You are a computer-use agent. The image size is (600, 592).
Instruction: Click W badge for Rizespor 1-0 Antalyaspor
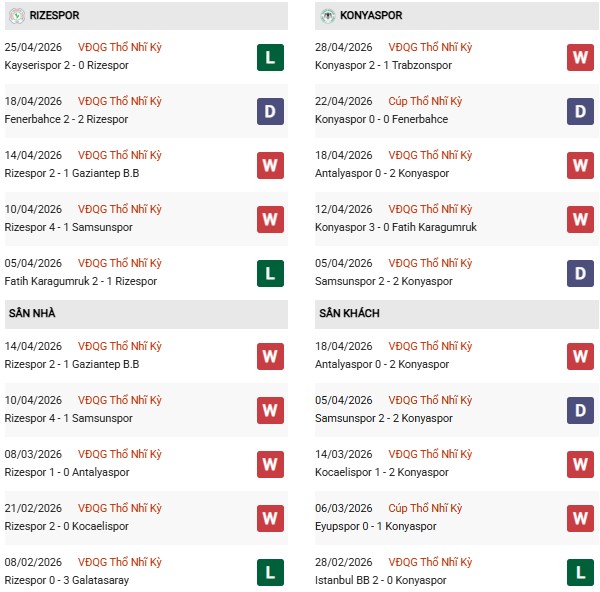[270, 464]
